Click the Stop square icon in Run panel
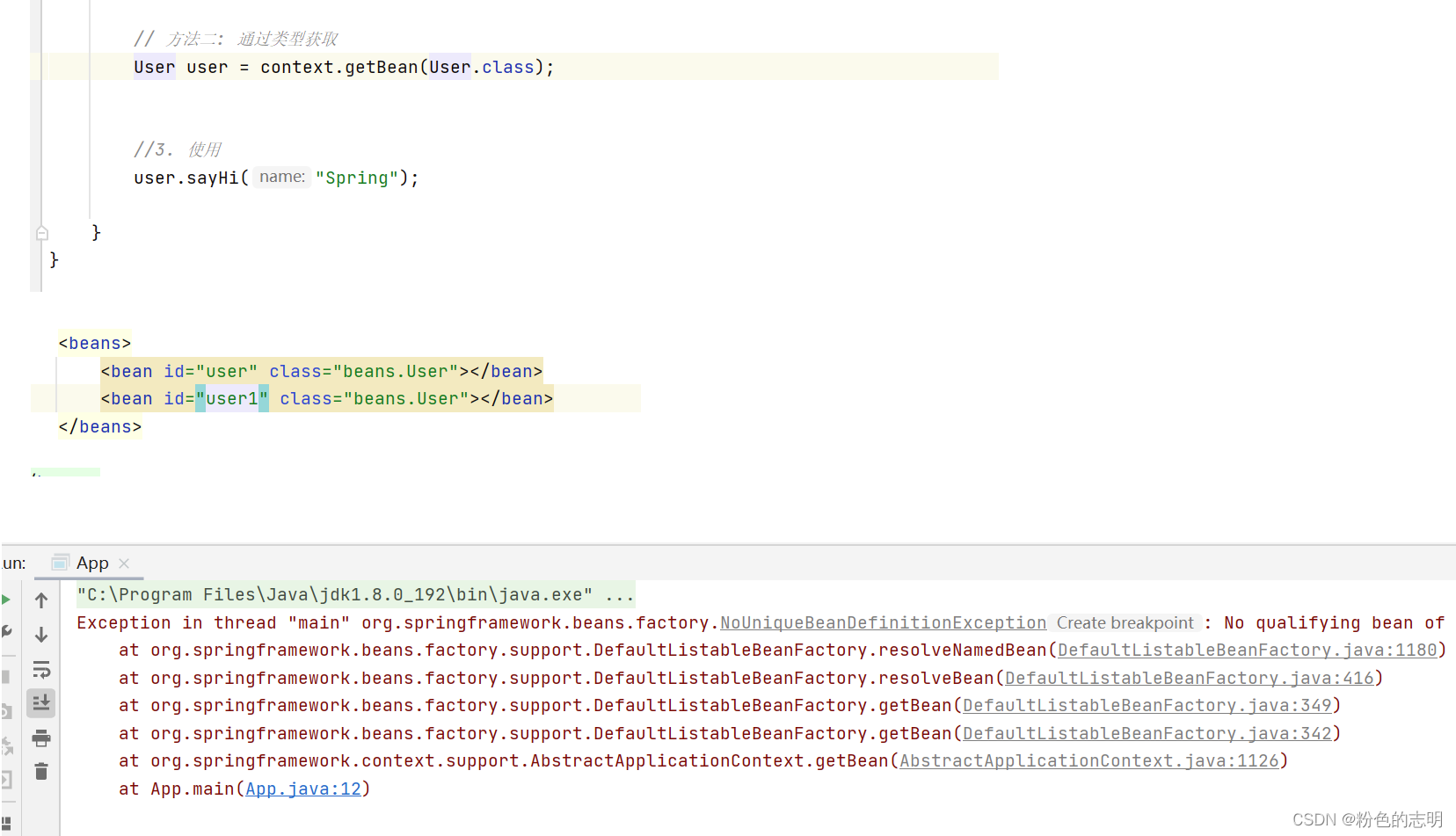 pyautogui.click(x=5, y=677)
